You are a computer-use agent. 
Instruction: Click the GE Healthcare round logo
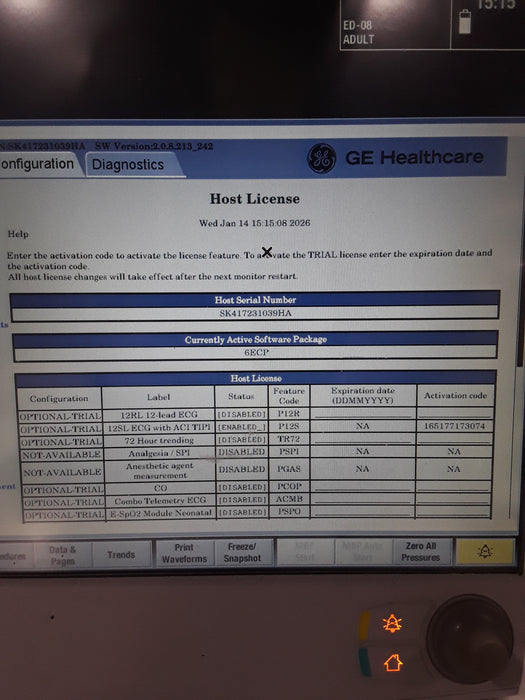321,158
